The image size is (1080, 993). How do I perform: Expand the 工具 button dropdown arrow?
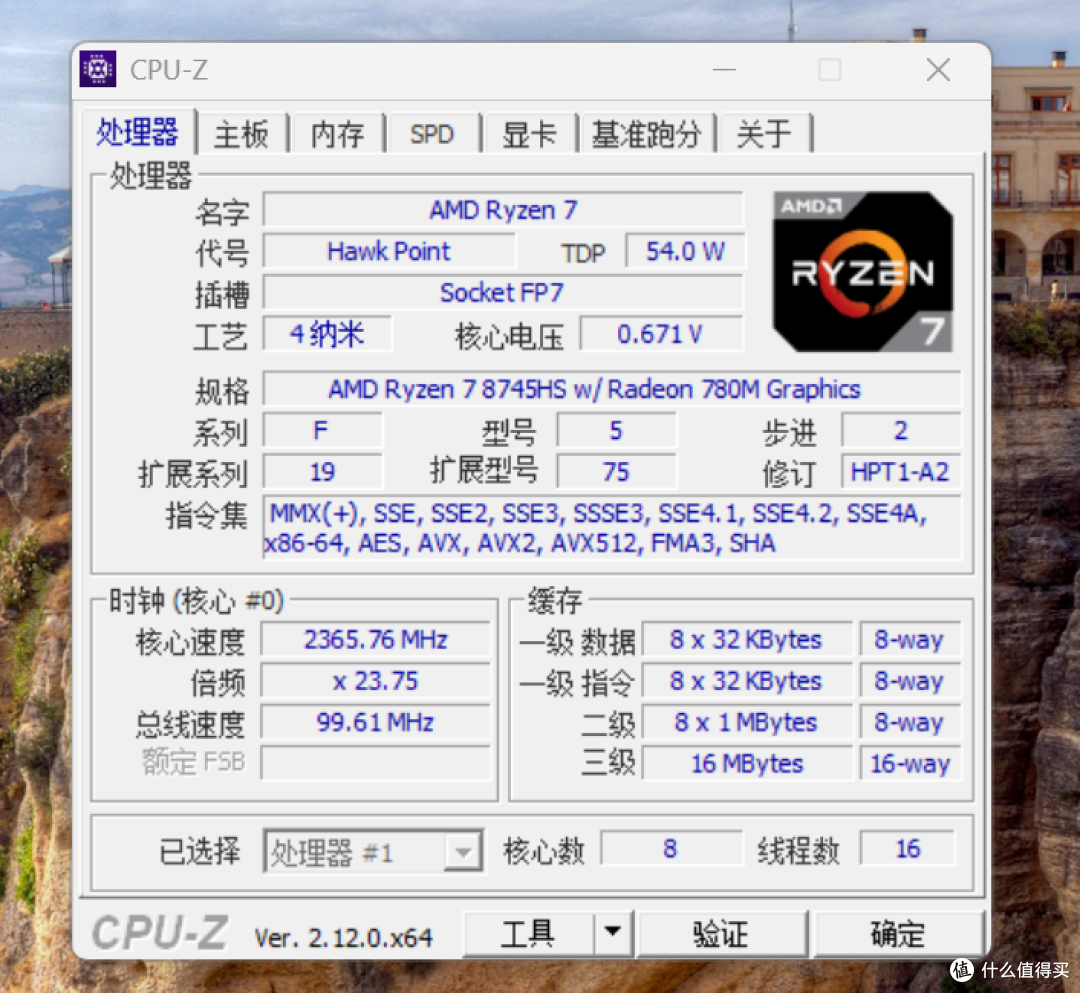click(612, 933)
